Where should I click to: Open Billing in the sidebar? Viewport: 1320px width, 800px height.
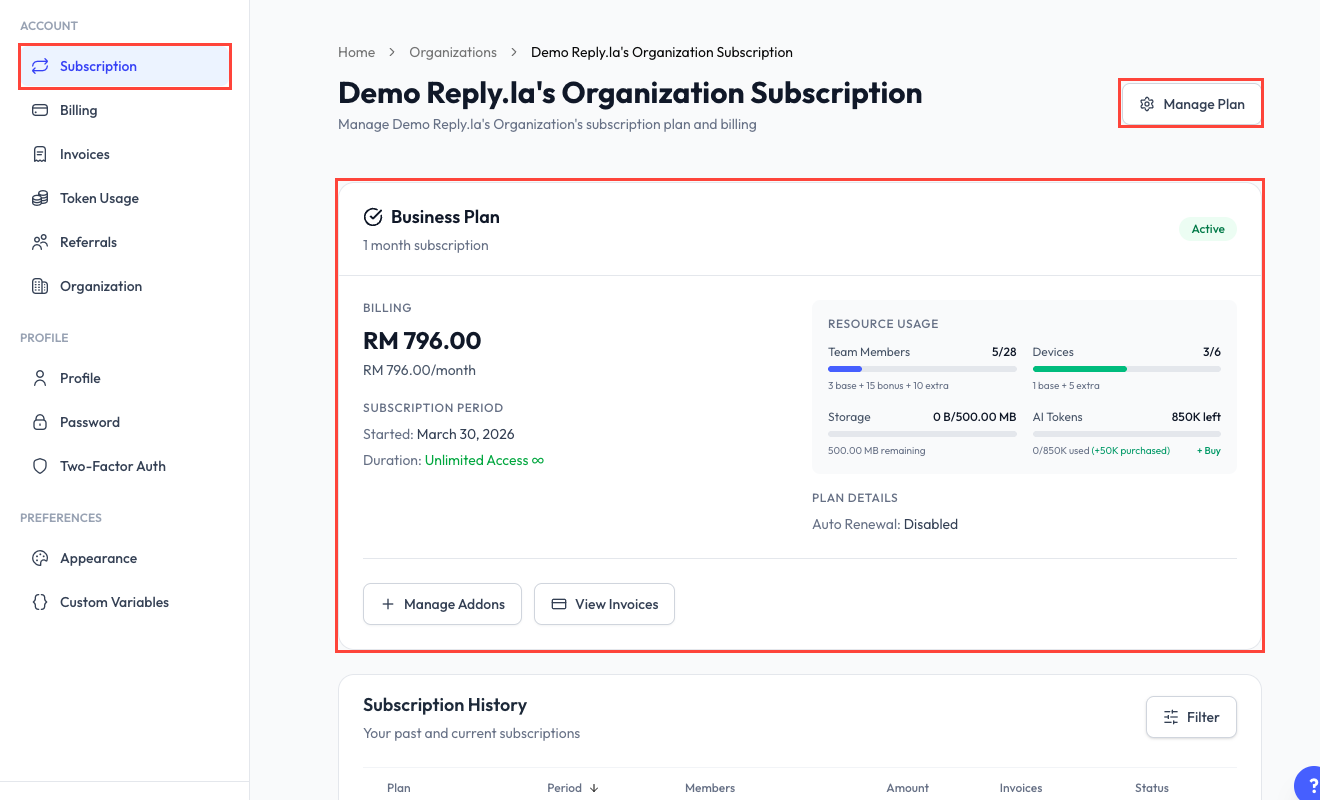pyautogui.click(x=125, y=110)
